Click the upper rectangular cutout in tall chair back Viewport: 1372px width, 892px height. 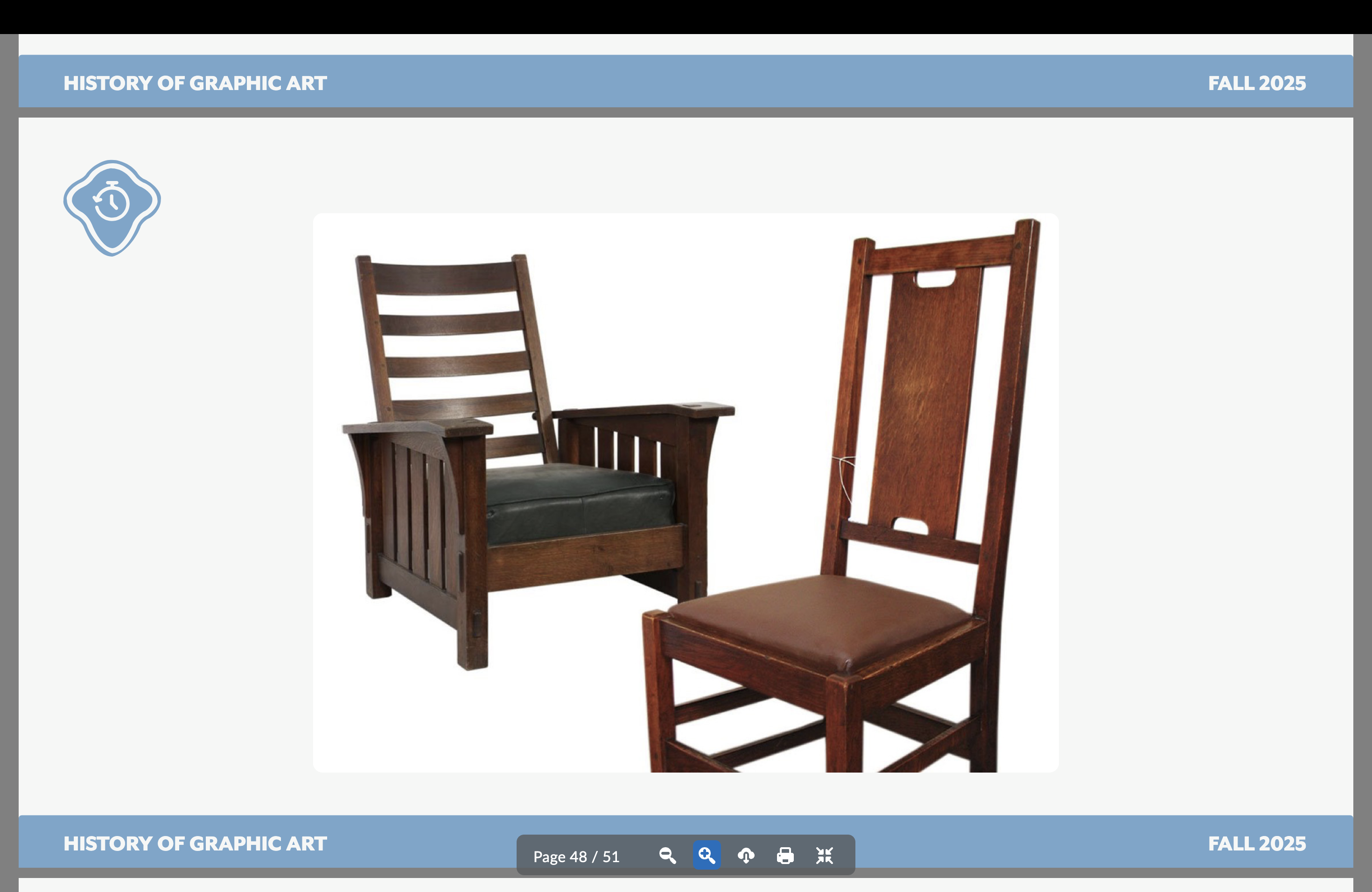coord(935,280)
